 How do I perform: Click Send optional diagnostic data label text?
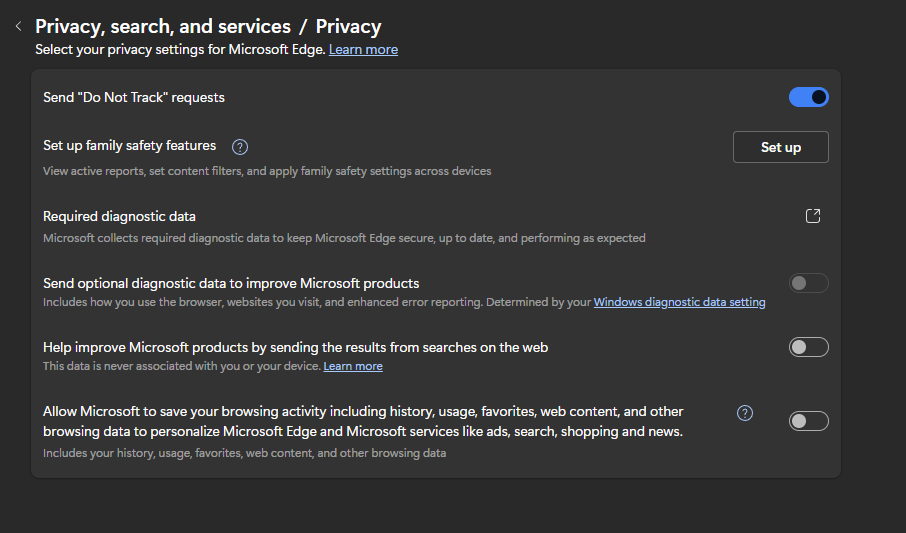[x=231, y=283]
